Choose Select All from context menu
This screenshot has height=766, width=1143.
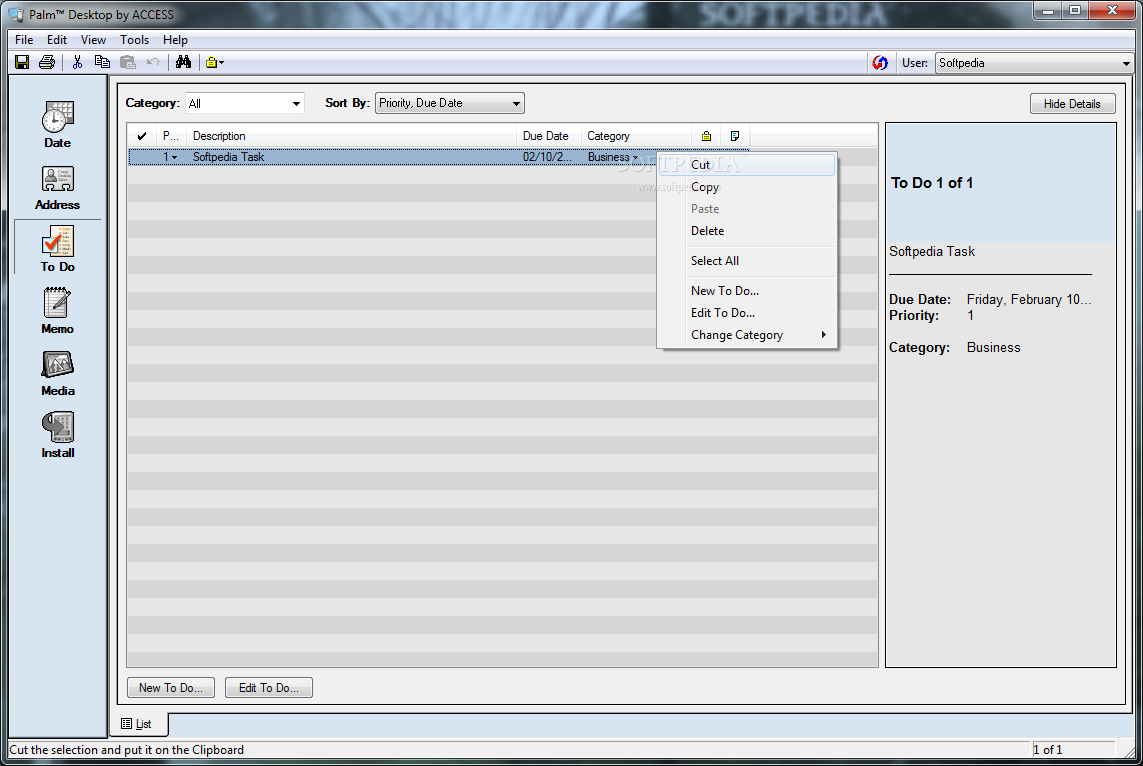tap(746, 260)
